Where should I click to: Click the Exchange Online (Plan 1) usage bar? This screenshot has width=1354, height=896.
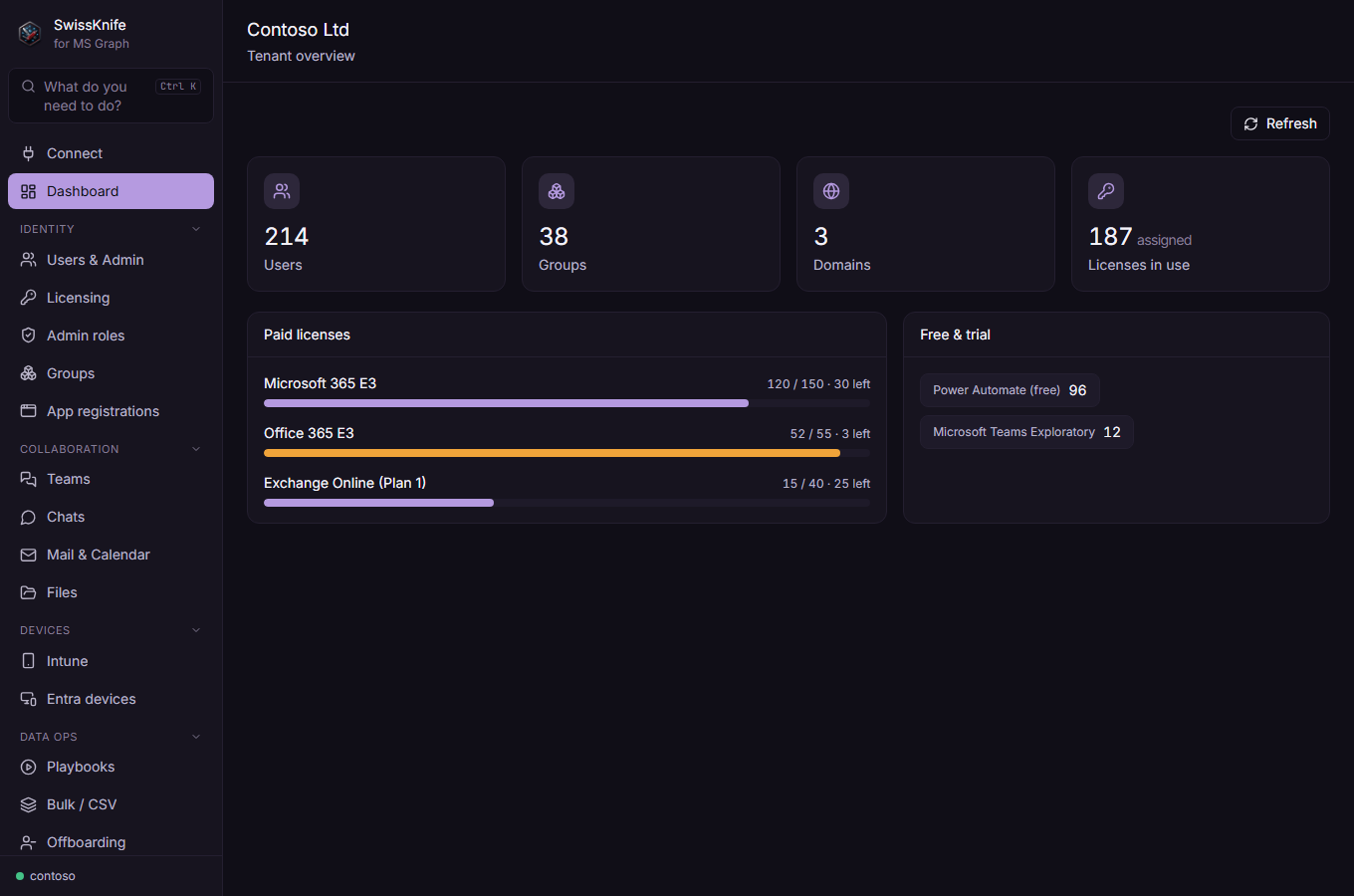pyautogui.click(x=566, y=503)
